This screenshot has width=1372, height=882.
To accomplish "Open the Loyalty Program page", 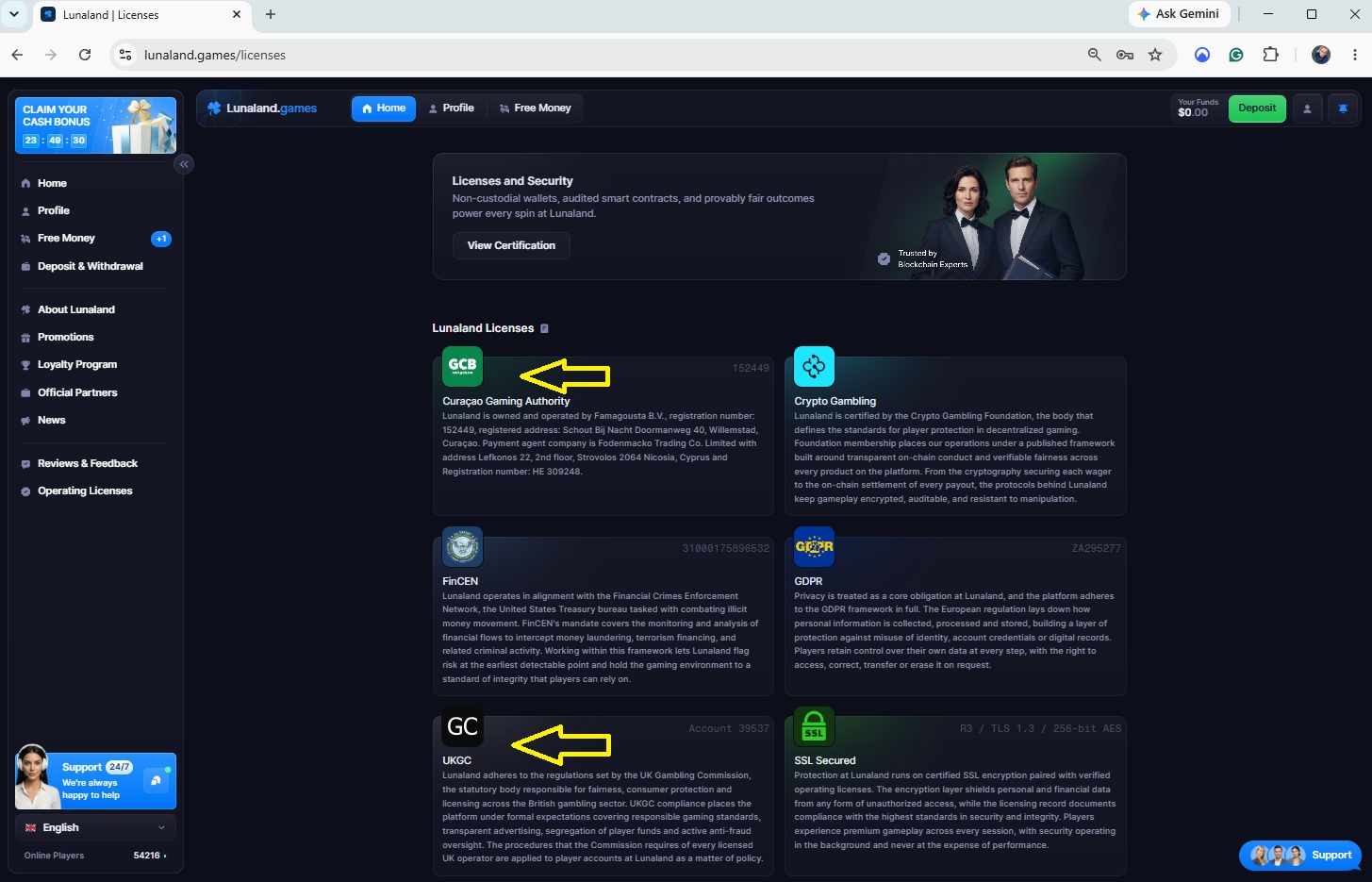I will click(95, 364).
